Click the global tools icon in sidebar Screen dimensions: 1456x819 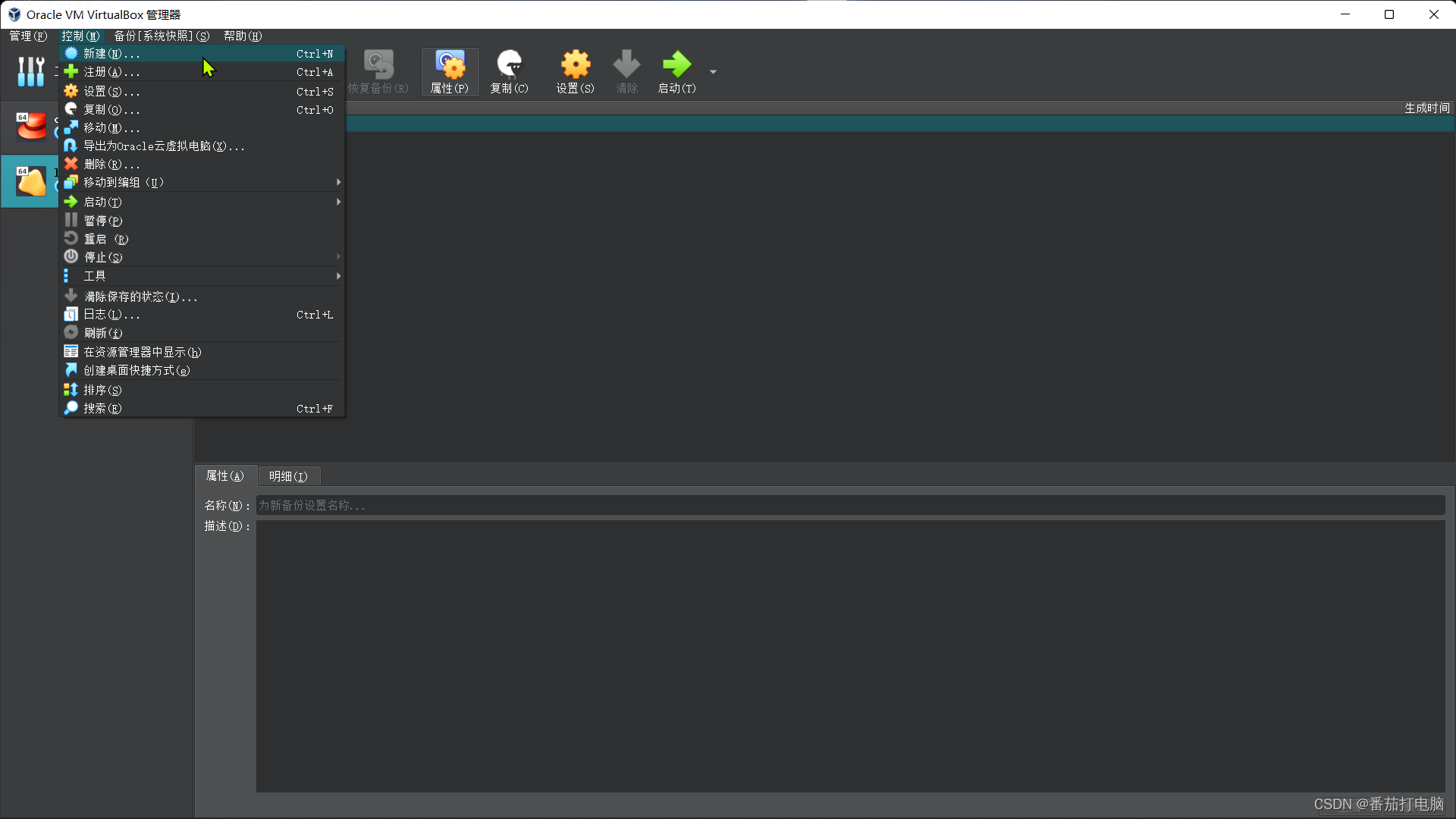(x=30, y=71)
